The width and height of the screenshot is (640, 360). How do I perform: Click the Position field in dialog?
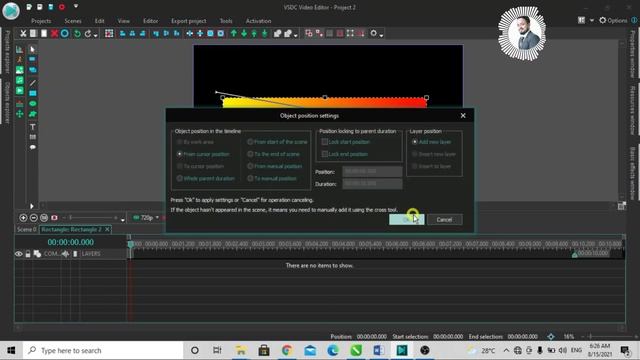click(372, 172)
